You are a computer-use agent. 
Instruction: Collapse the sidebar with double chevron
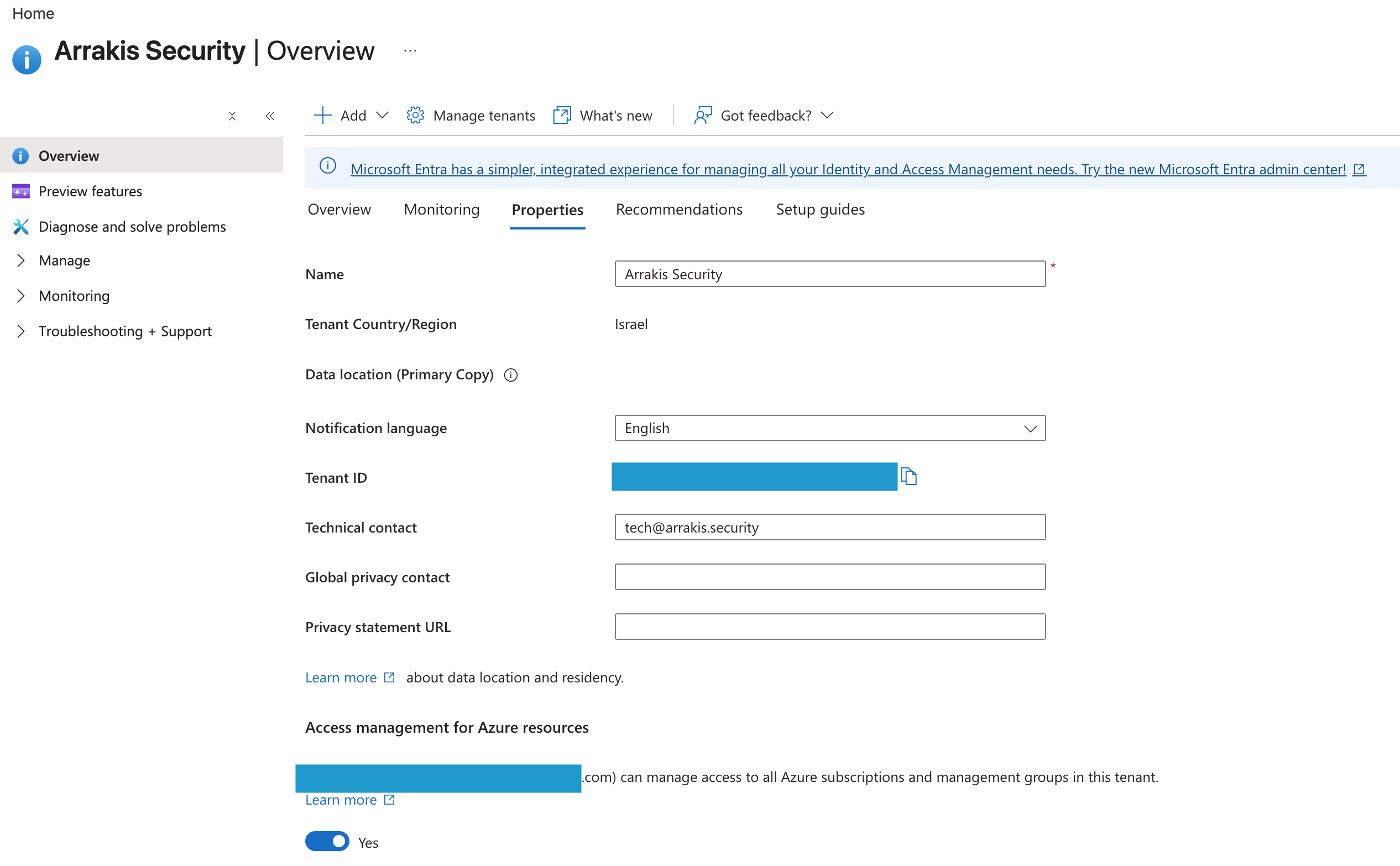coord(270,116)
